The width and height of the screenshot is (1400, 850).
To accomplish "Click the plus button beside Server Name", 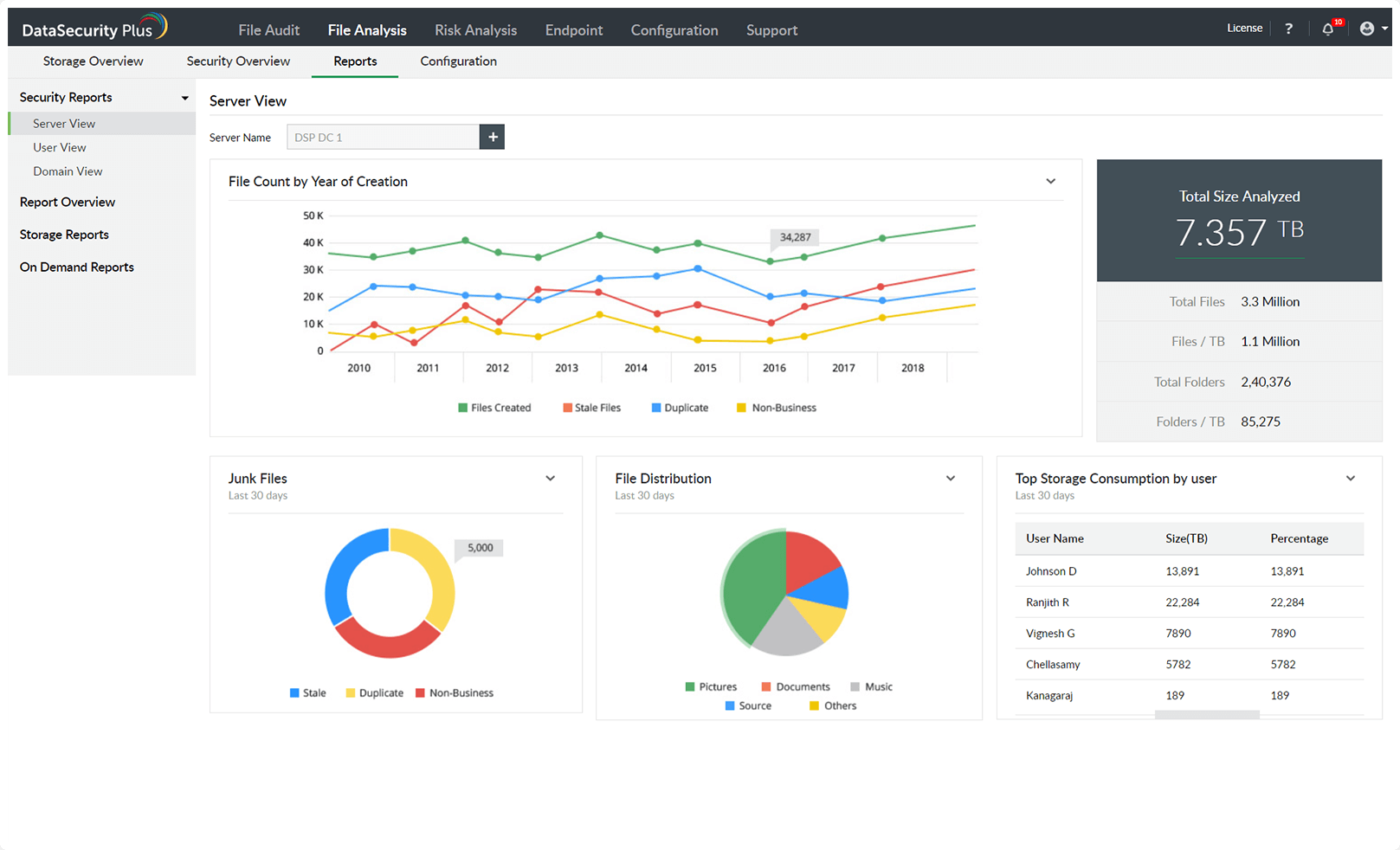I will point(492,137).
